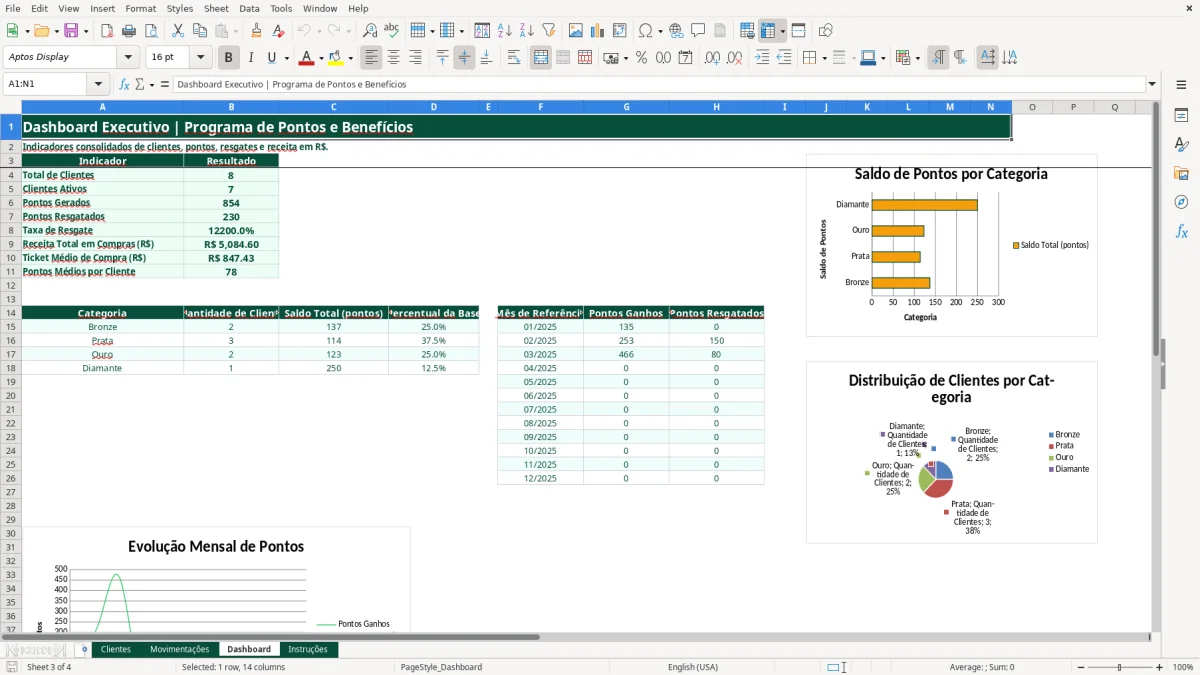Cut selection using the scissors icon

tap(178, 31)
